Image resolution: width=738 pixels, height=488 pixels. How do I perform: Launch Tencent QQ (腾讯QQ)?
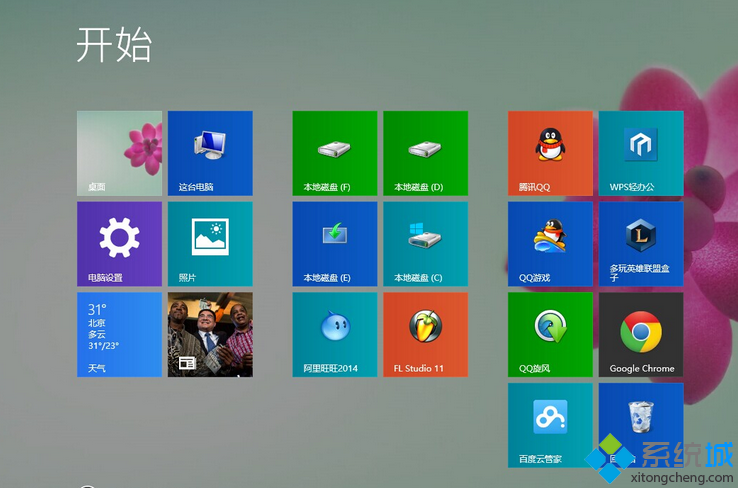tap(551, 153)
